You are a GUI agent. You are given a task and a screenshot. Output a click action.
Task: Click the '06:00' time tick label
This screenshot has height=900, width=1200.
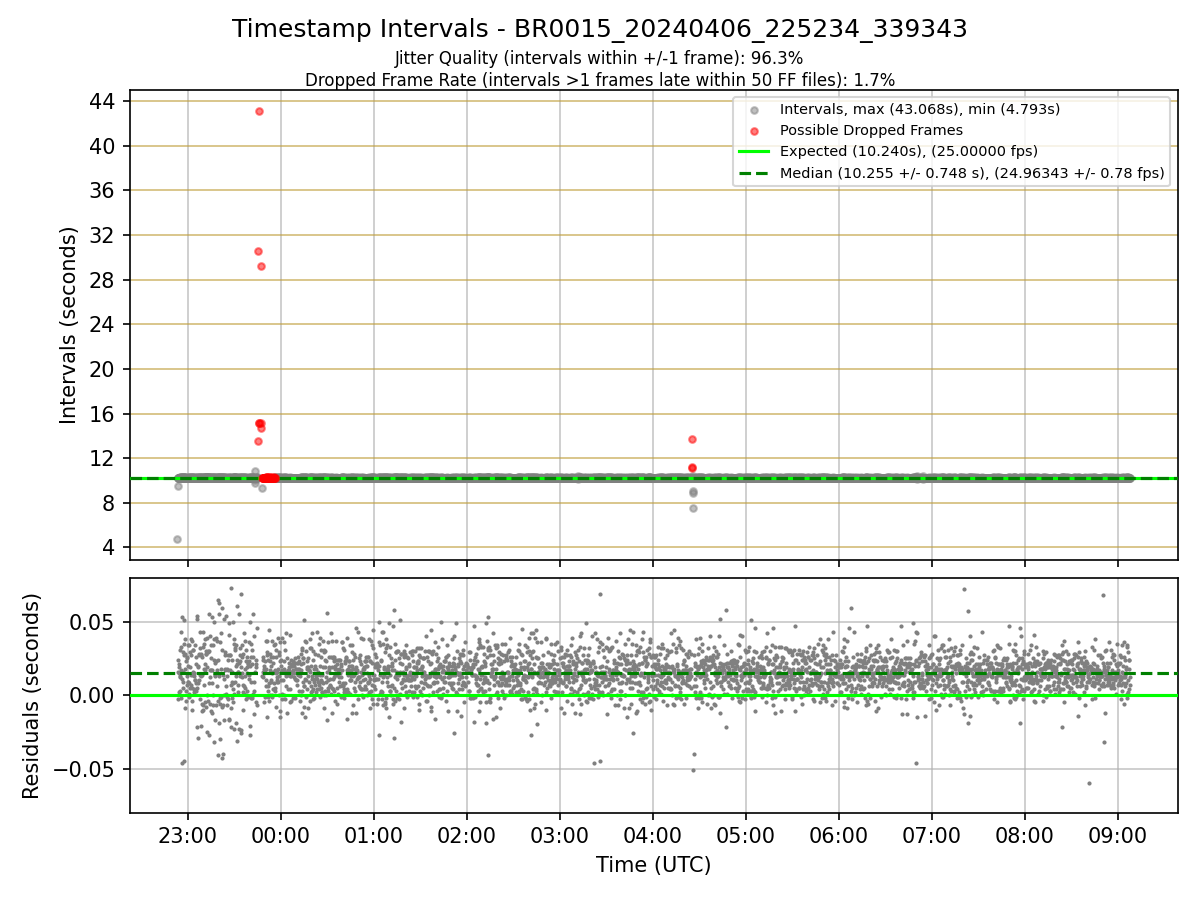point(838,836)
